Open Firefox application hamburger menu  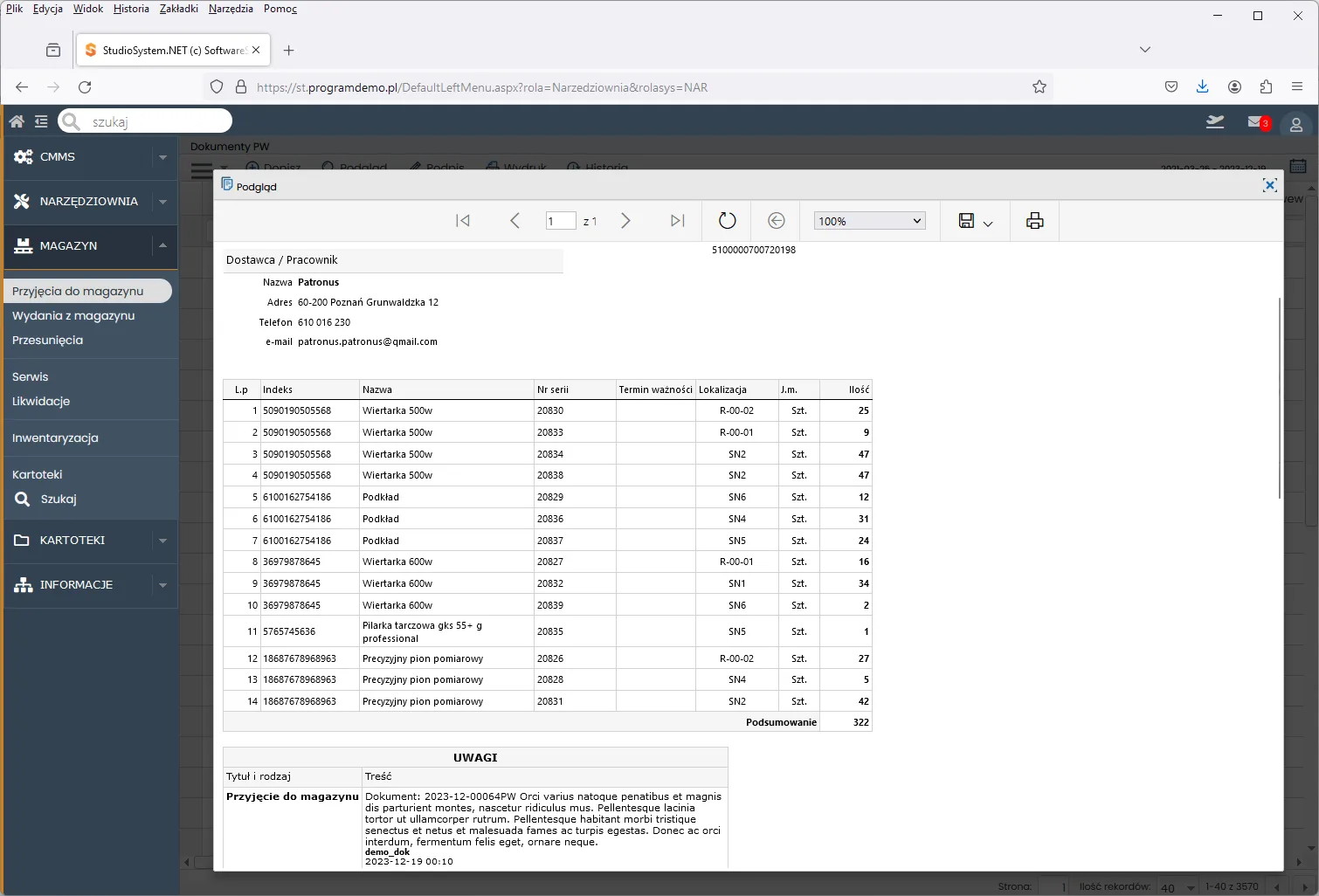[1297, 86]
